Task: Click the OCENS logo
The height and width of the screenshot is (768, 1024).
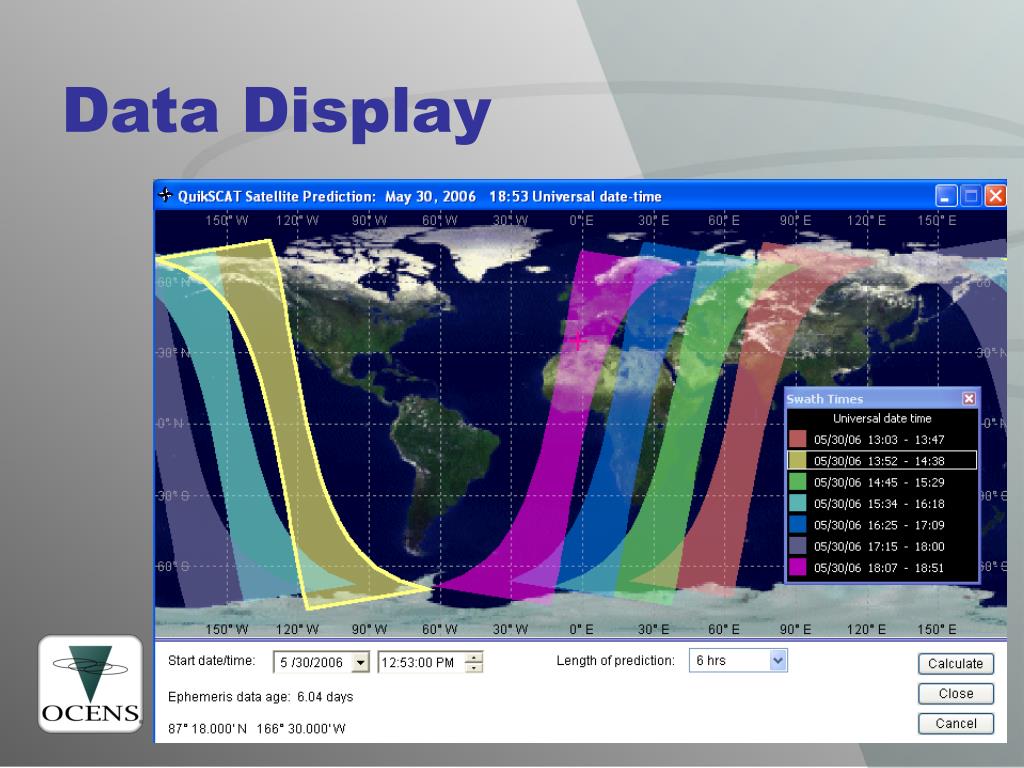Action: tap(90, 684)
